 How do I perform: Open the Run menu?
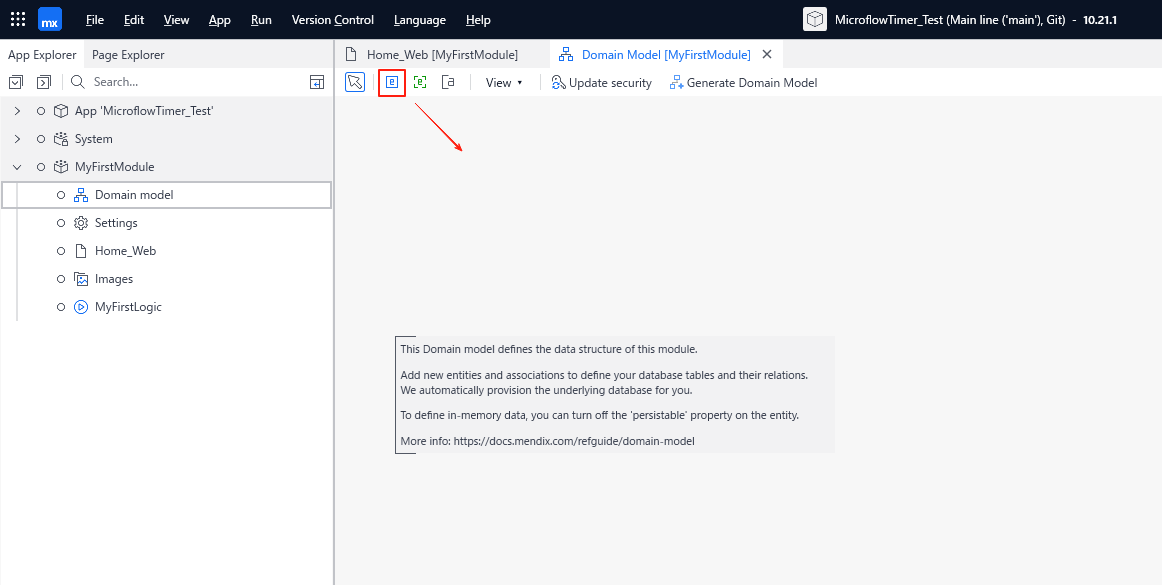(x=262, y=20)
